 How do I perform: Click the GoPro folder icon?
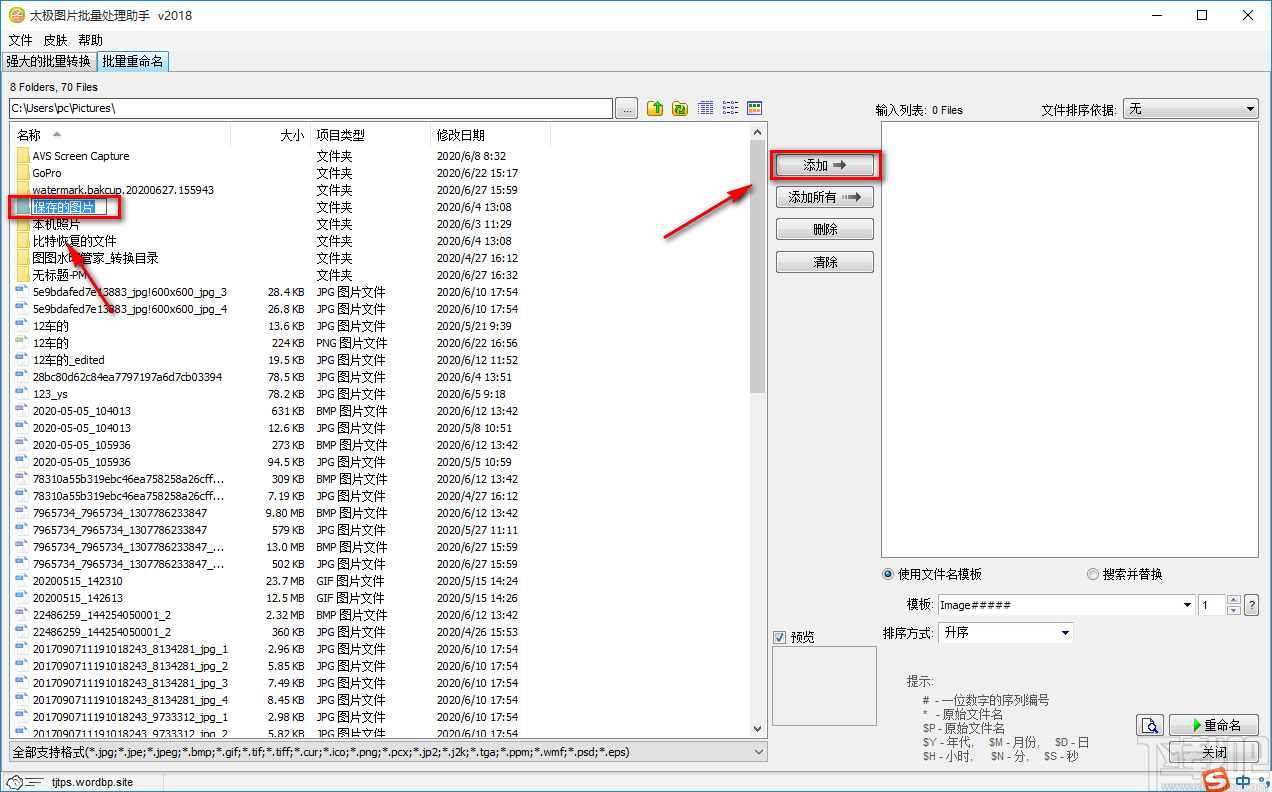[22, 173]
